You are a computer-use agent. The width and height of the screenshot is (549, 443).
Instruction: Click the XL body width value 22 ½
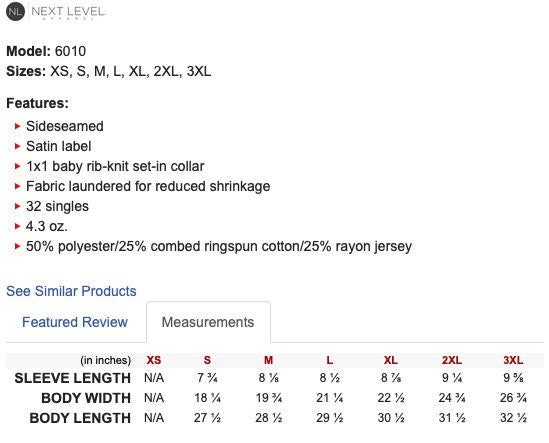[x=391, y=398]
